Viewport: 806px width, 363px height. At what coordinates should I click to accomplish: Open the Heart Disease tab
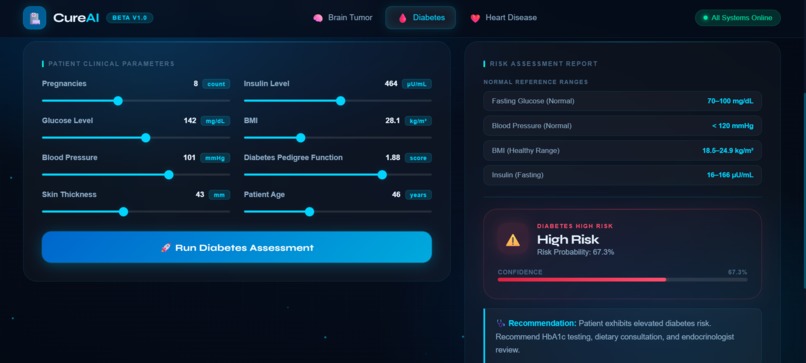pyautogui.click(x=503, y=18)
